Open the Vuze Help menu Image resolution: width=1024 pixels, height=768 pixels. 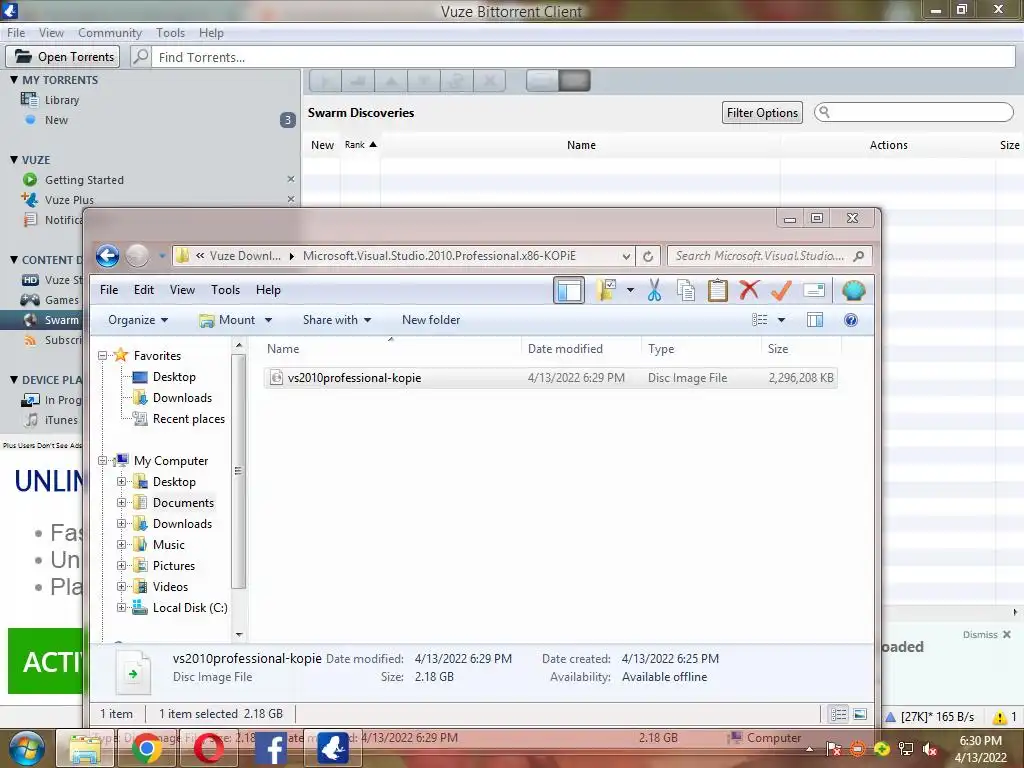[x=211, y=33]
